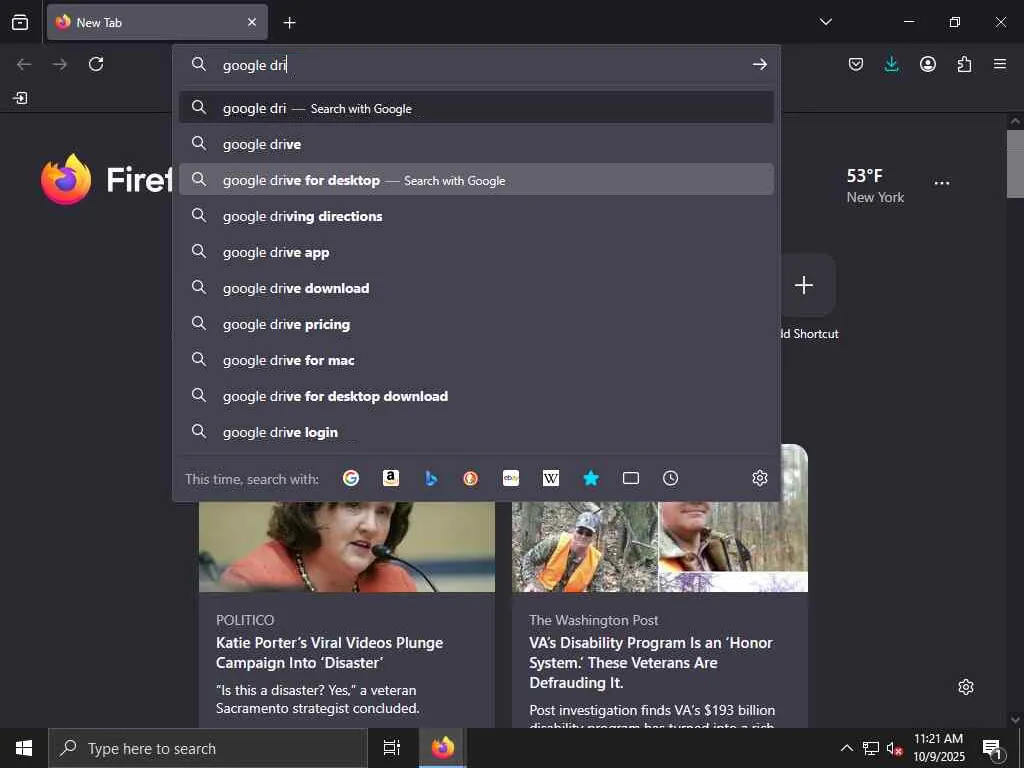
Task: Choose the 'google drive for mac' suggestion
Action: tap(476, 359)
